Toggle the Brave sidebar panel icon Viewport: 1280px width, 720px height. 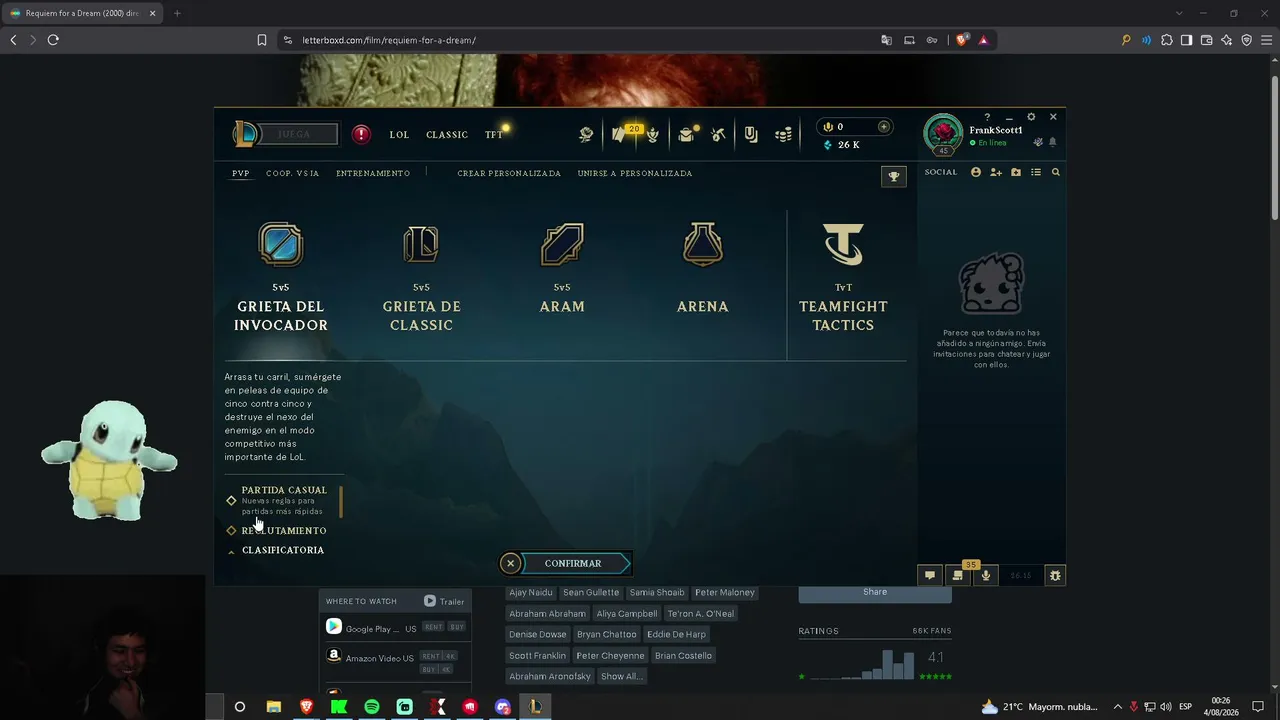point(1186,40)
